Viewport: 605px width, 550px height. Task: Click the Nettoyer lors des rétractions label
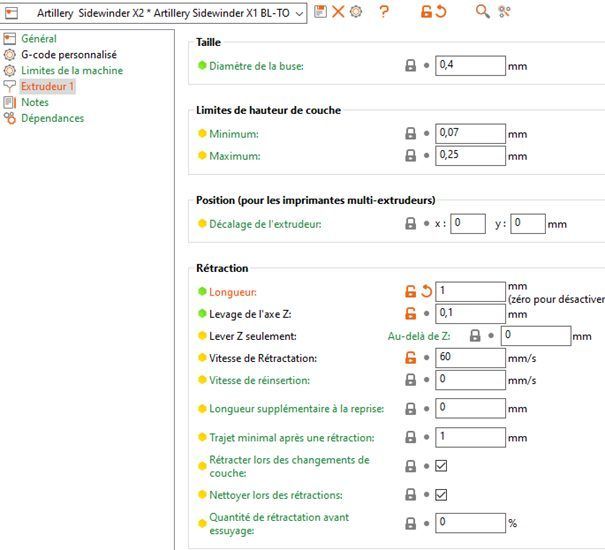(x=276, y=495)
